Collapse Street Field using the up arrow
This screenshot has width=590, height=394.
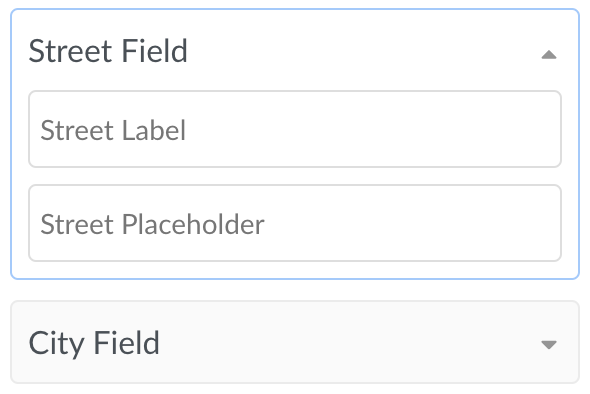[x=549, y=55]
